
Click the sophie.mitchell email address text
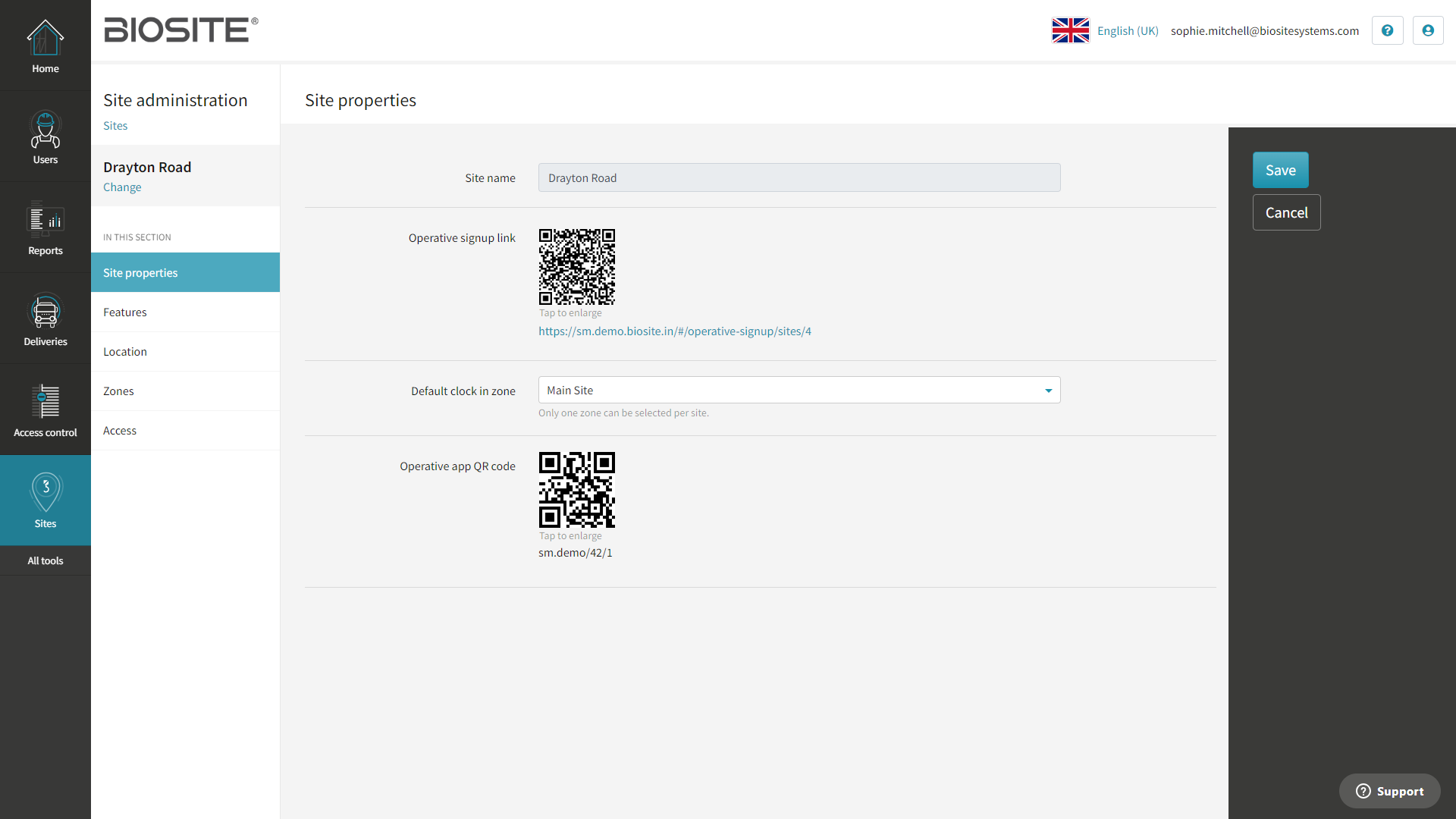coord(1265,30)
